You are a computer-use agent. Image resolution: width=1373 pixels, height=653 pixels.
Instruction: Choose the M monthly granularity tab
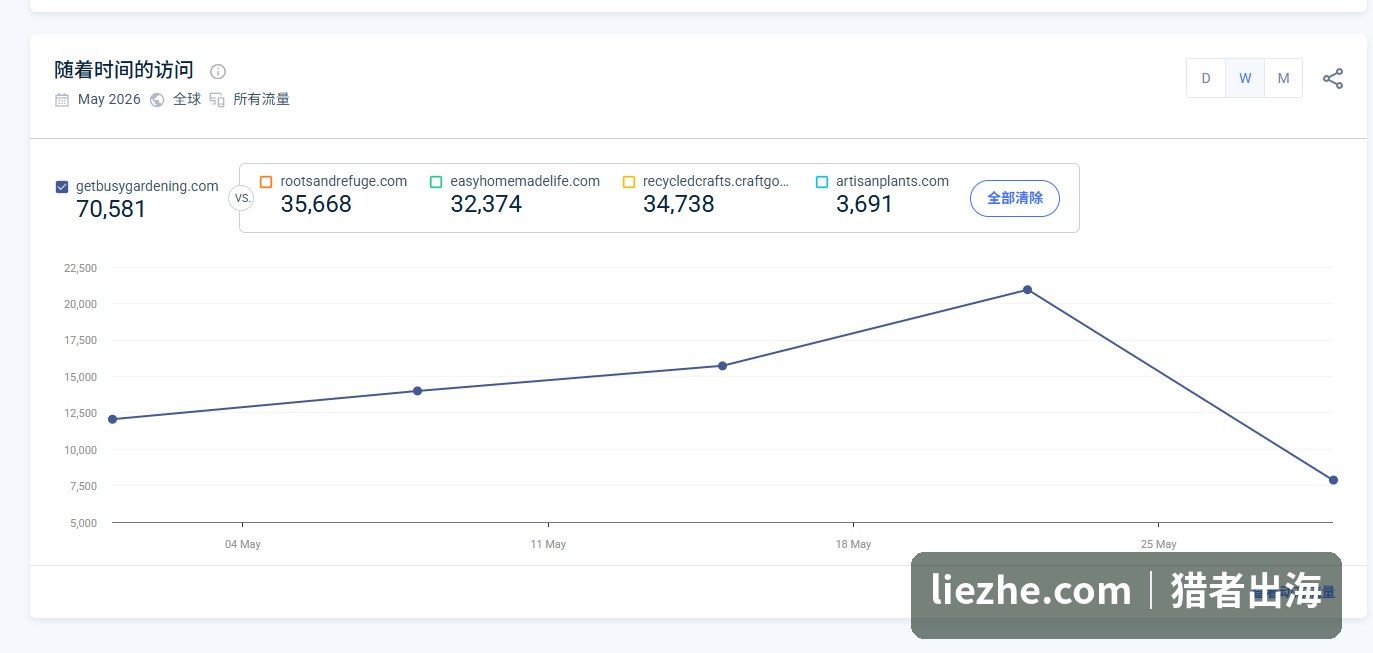[1283, 78]
